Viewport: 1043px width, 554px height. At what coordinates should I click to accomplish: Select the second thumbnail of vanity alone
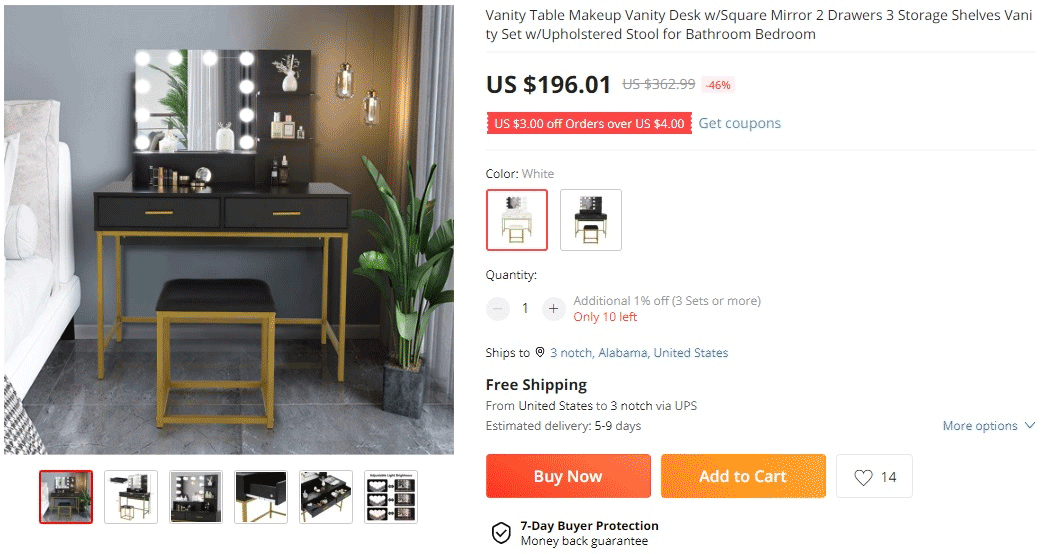click(x=131, y=497)
